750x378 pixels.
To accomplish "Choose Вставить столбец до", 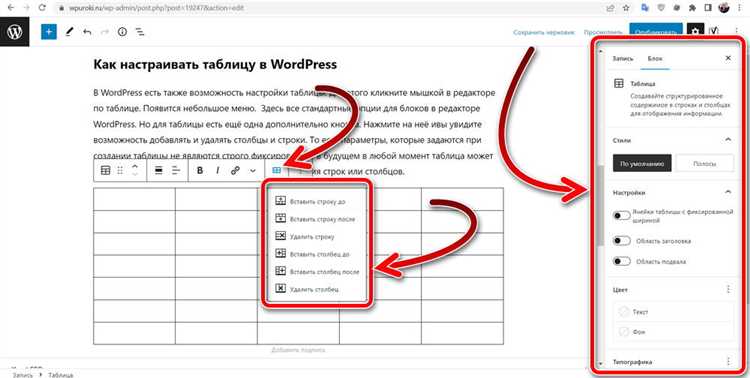I will tap(317, 254).
